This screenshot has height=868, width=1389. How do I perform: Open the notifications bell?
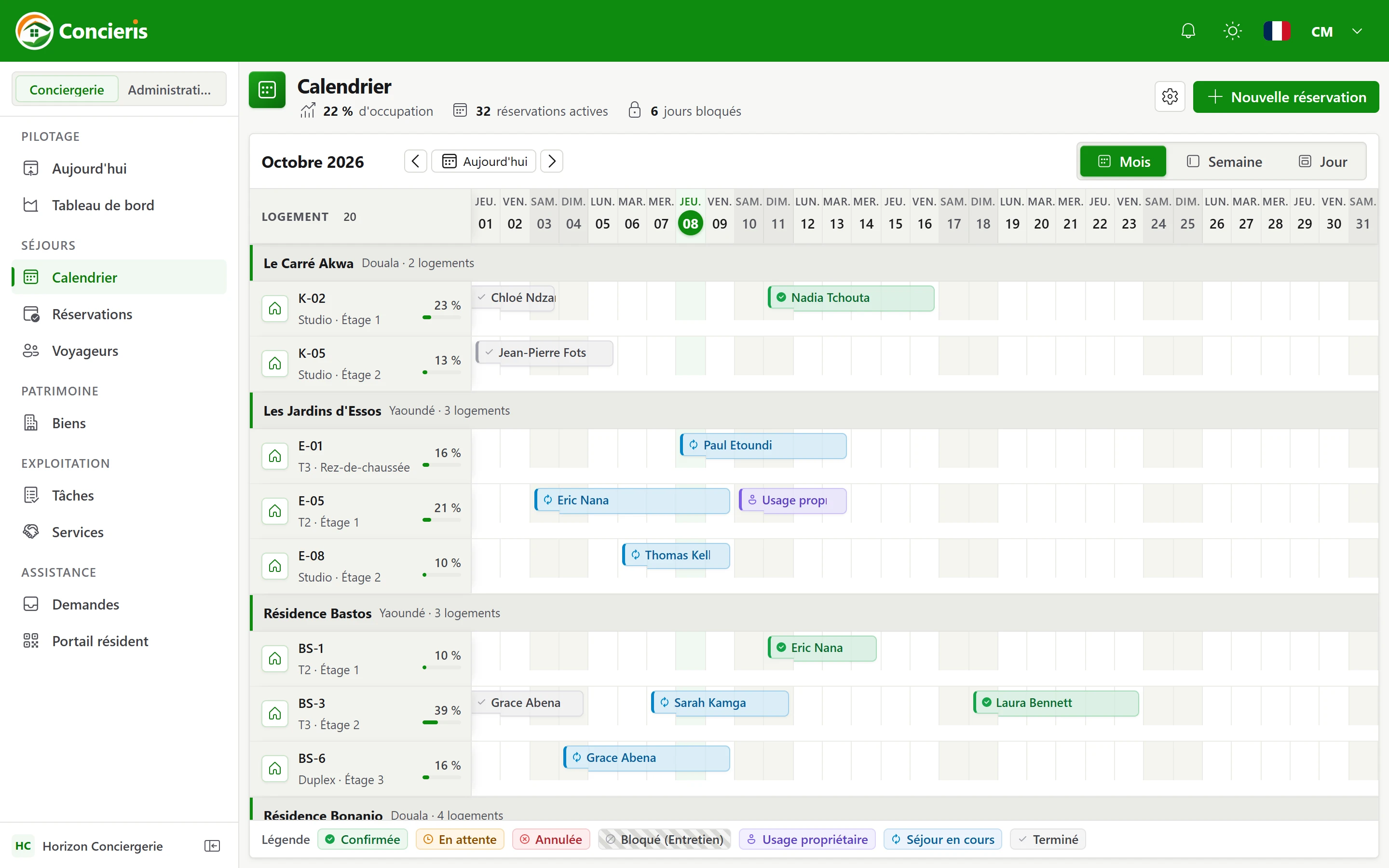[x=1188, y=31]
